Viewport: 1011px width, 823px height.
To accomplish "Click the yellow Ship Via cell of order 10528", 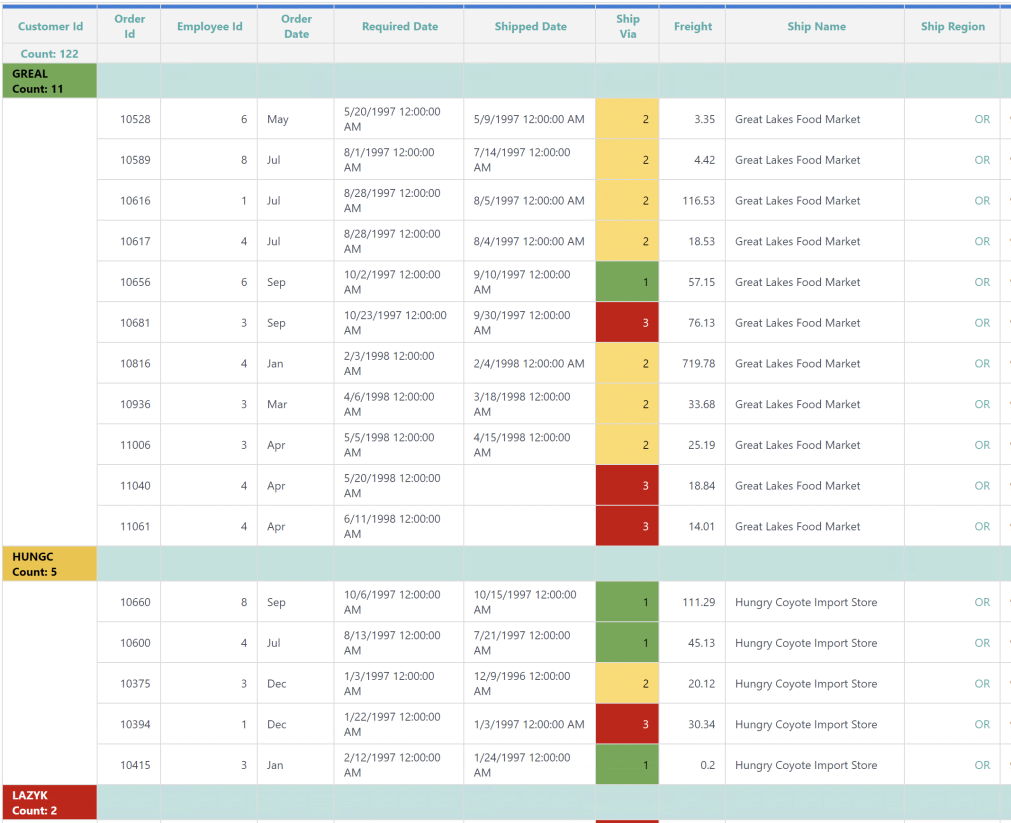I will click(627, 119).
